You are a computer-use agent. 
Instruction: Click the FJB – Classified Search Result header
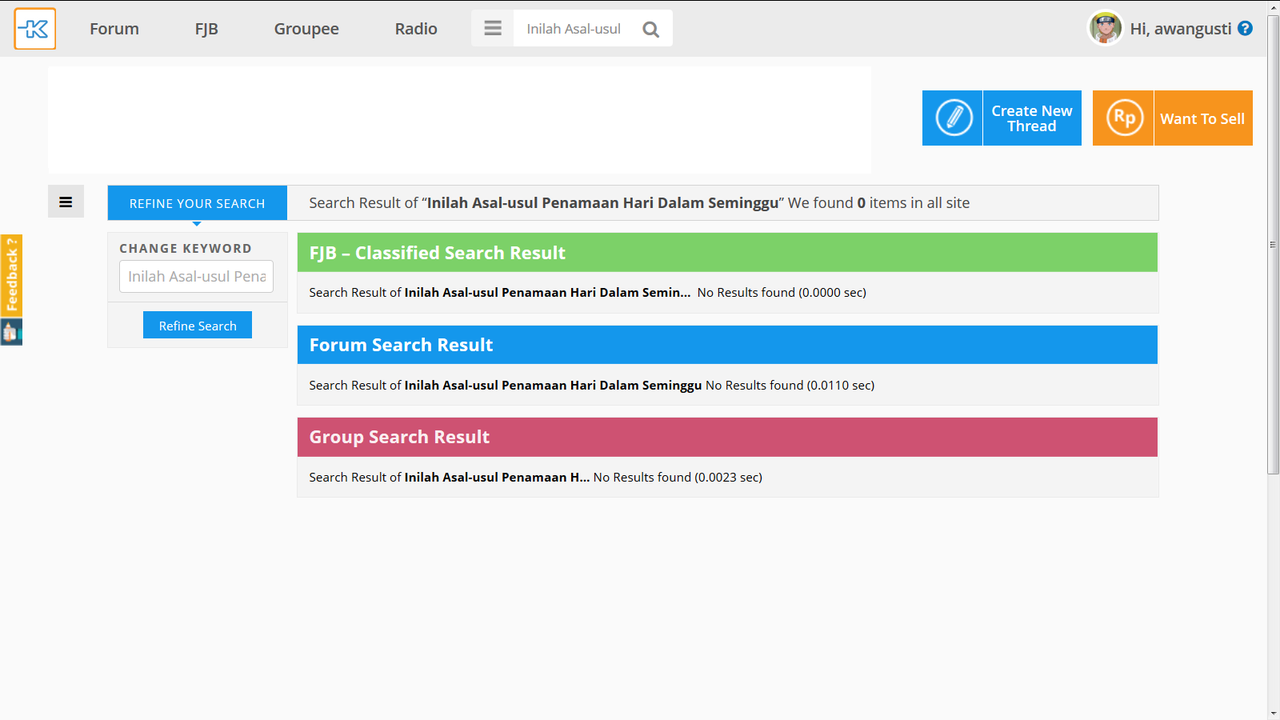pos(727,253)
